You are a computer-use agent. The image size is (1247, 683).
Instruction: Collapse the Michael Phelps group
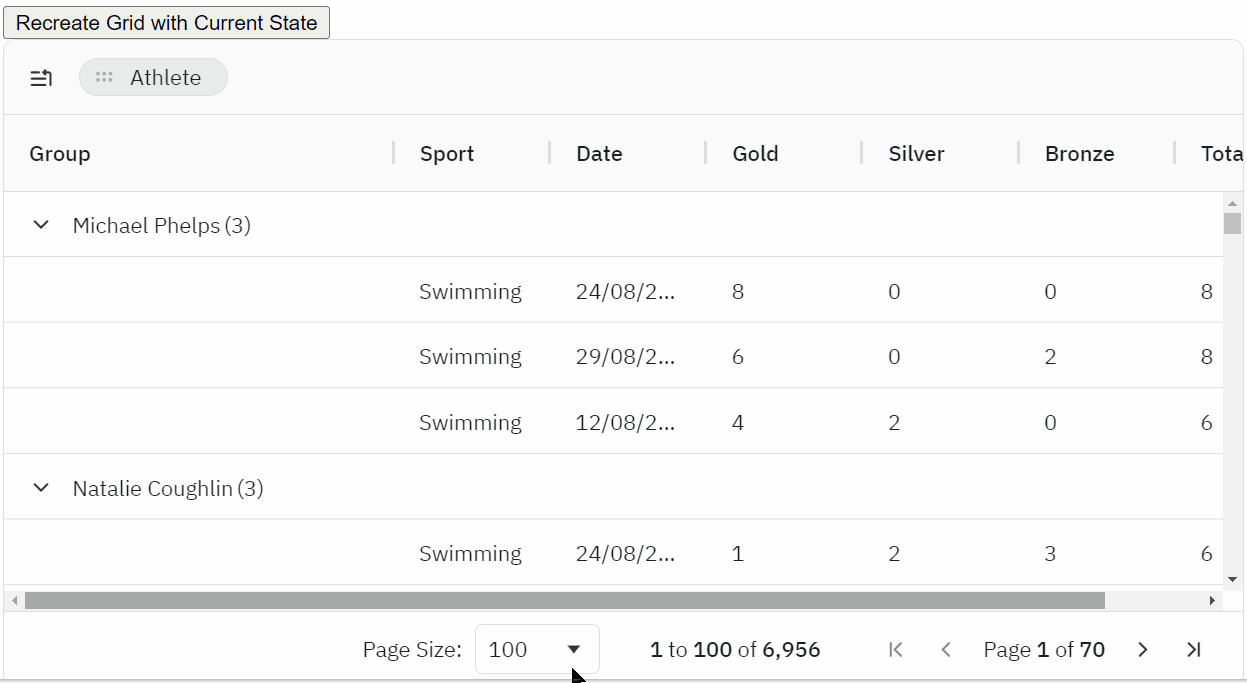pos(41,225)
